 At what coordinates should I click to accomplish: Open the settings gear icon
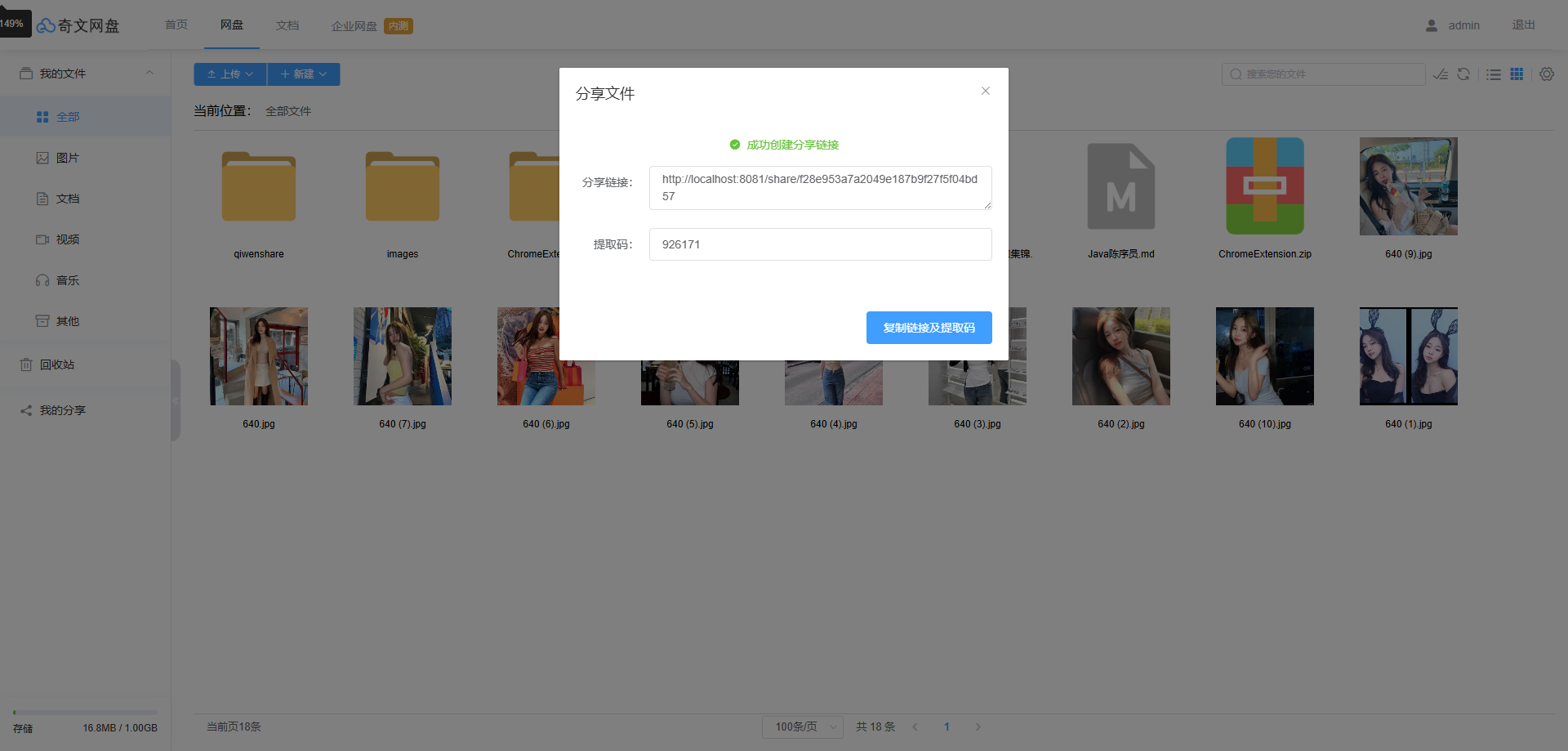point(1547,74)
